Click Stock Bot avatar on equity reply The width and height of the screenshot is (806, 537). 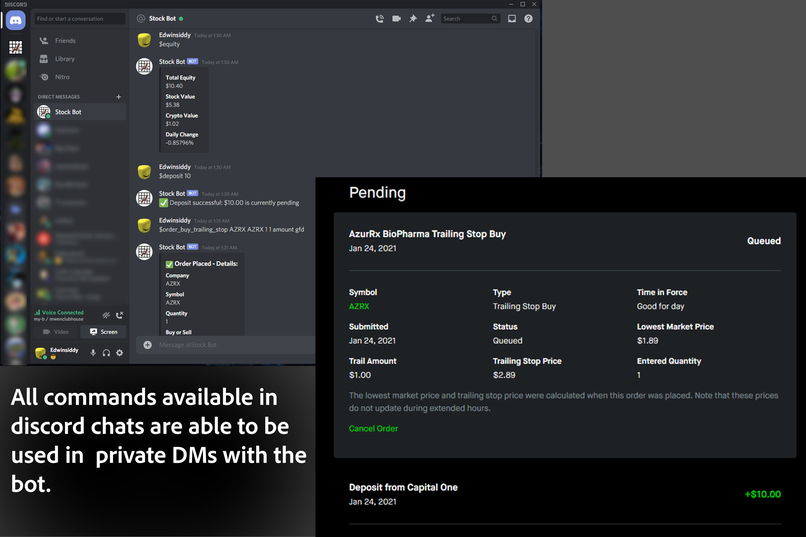(144, 66)
